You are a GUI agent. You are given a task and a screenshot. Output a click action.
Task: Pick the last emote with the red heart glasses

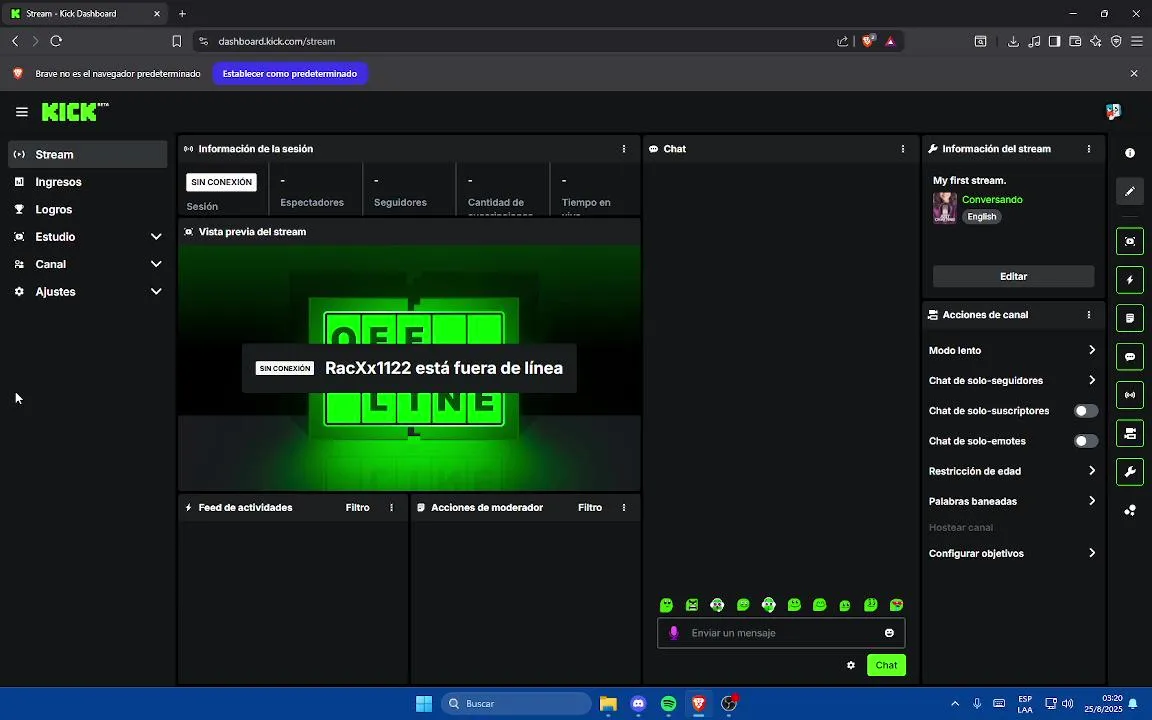[x=896, y=605]
